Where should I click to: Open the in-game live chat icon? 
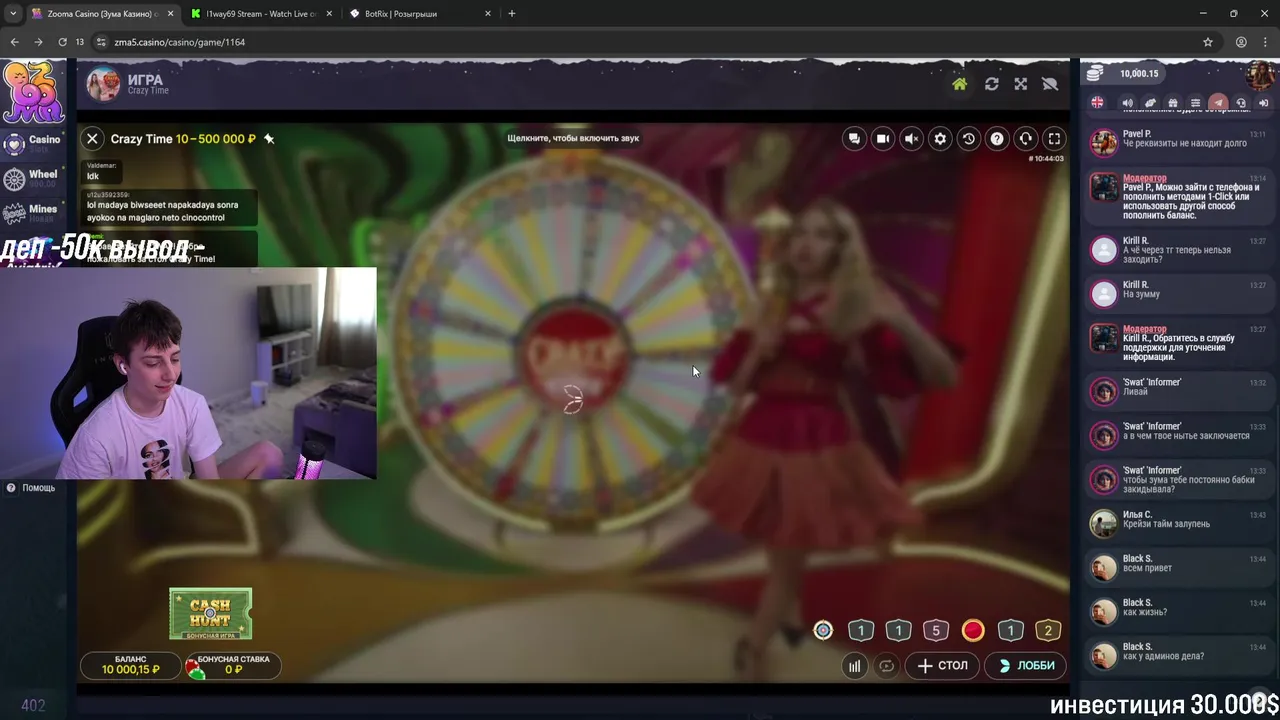pos(854,139)
